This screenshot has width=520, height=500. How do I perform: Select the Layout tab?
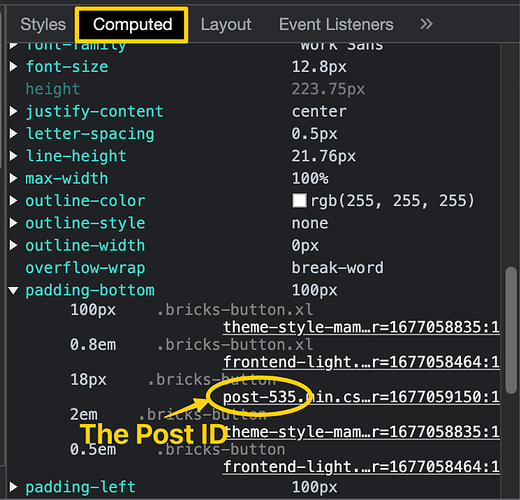pyautogui.click(x=226, y=25)
